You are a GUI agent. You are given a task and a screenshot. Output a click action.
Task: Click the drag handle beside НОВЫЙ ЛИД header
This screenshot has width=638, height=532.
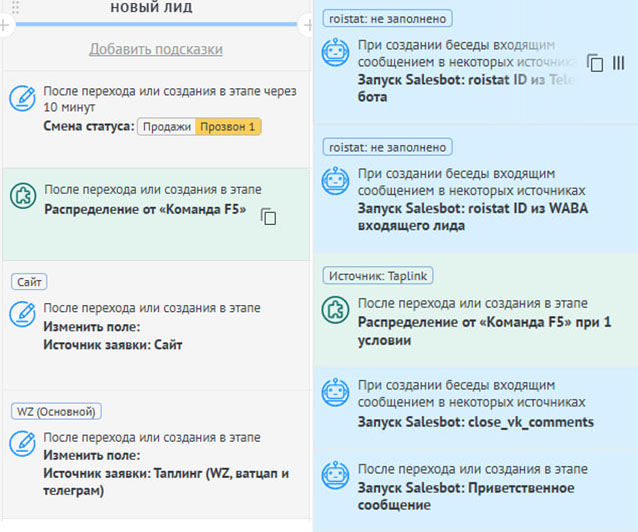tap(15, 7)
